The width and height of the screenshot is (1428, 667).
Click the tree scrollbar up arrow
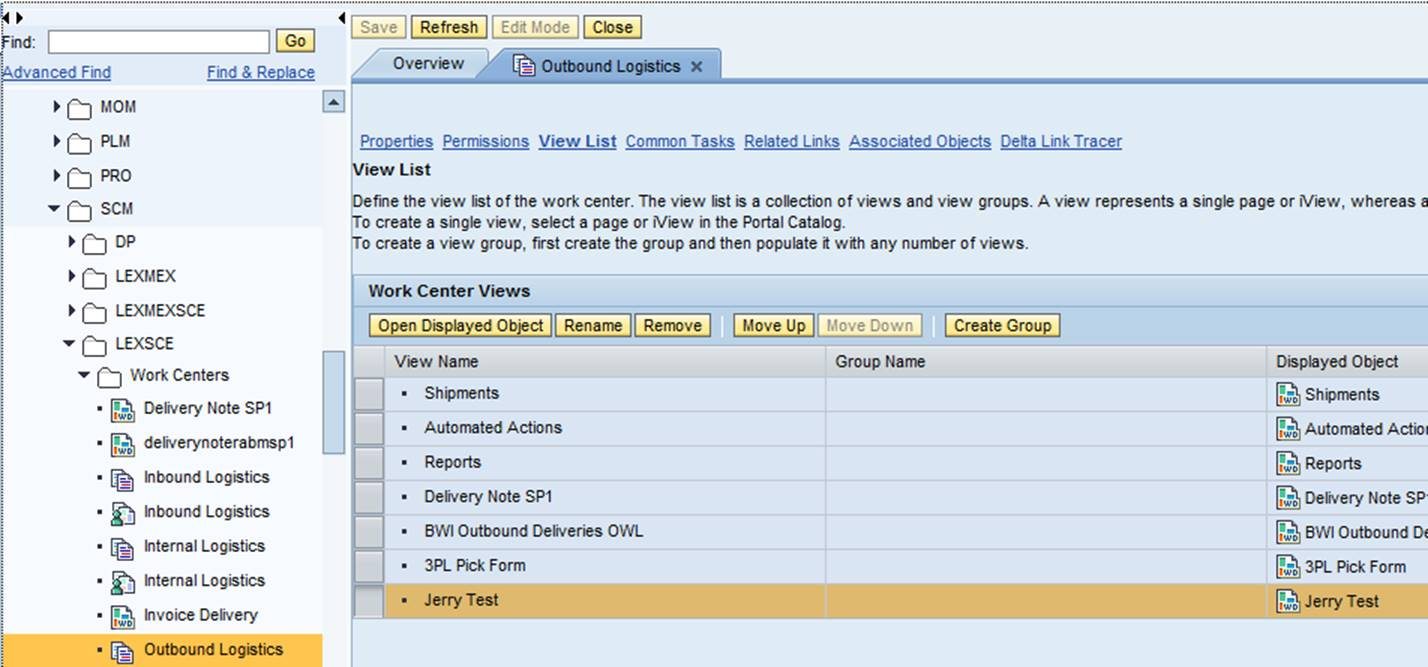[x=334, y=102]
